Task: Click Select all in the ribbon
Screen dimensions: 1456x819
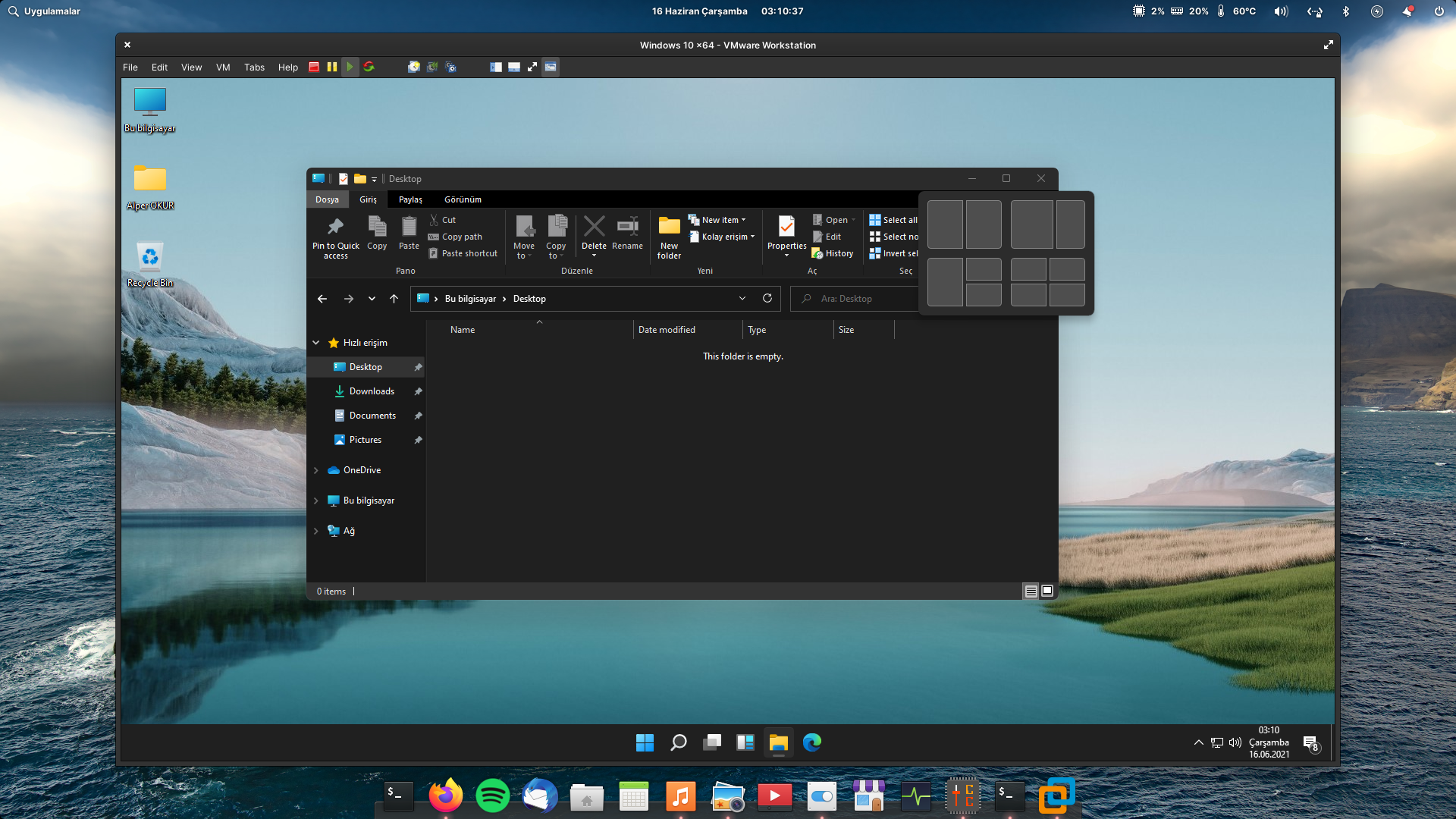Action: pos(893,220)
